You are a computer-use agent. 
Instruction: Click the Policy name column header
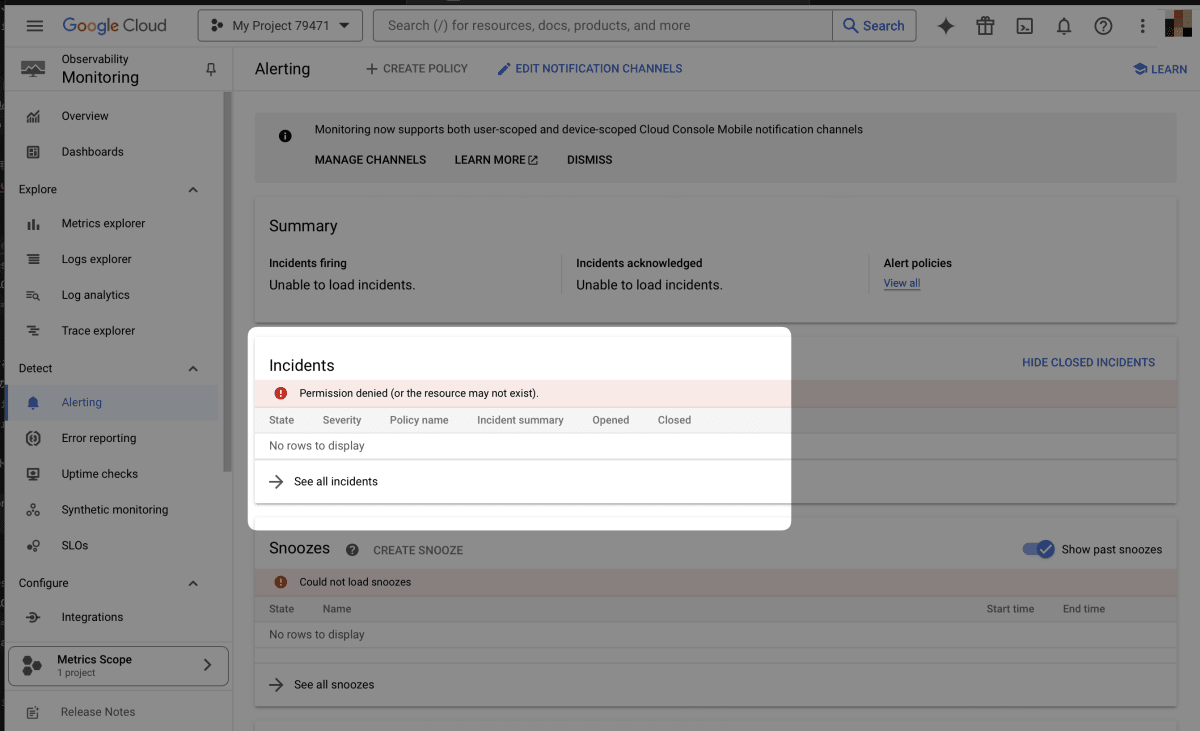[419, 420]
